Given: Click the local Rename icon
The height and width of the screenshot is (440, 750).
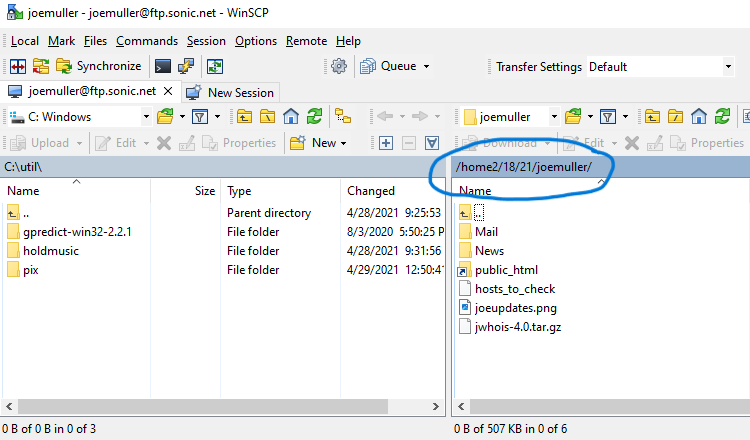Looking at the screenshot, I should [187, 143].
